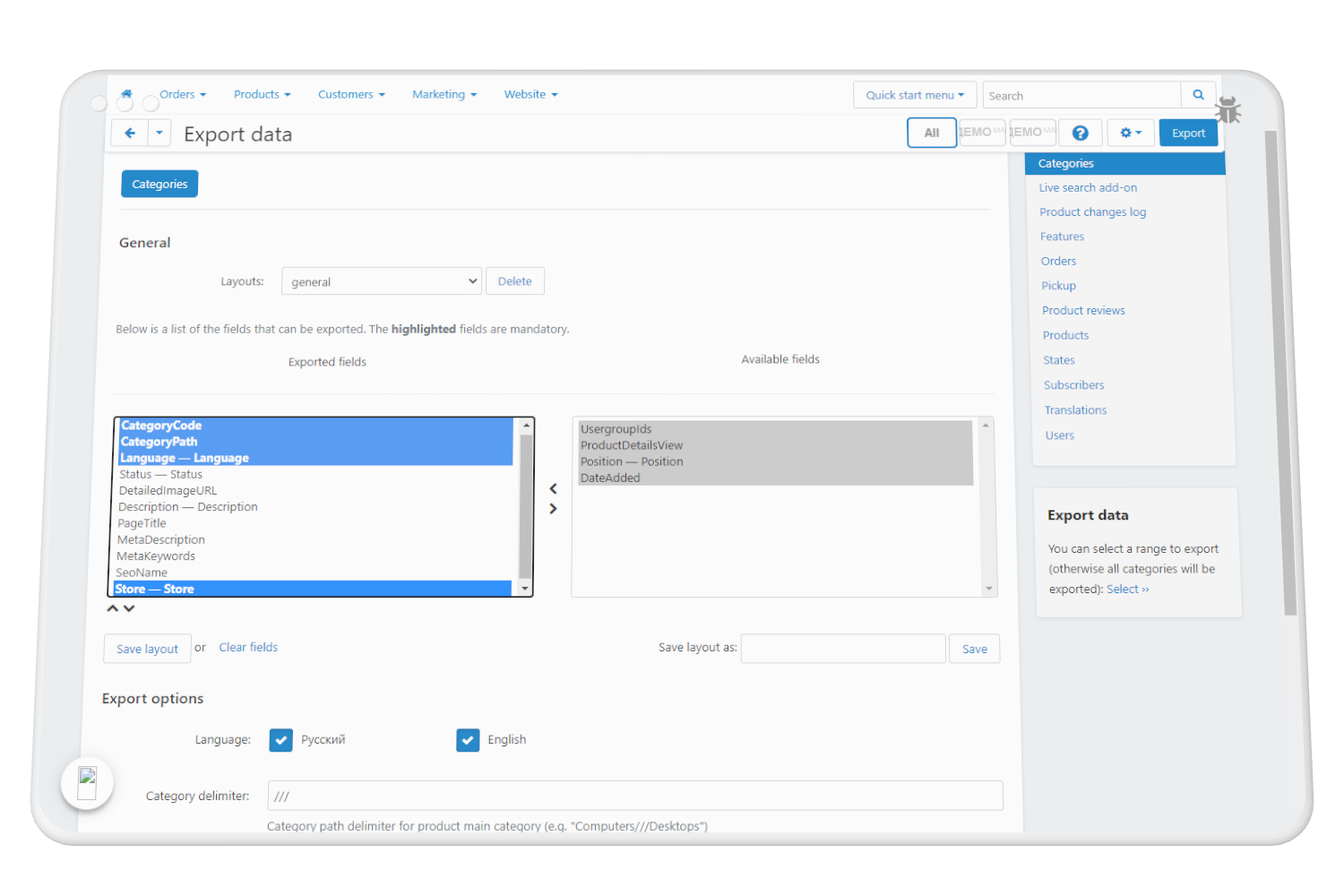Click the top Search field
1344x896 pixels.
click(1081, 95)
